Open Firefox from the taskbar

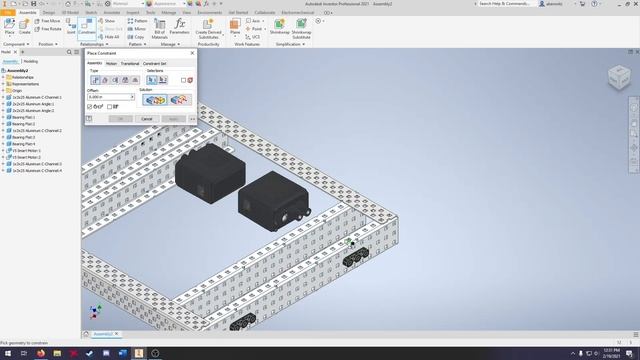[41, 353]
